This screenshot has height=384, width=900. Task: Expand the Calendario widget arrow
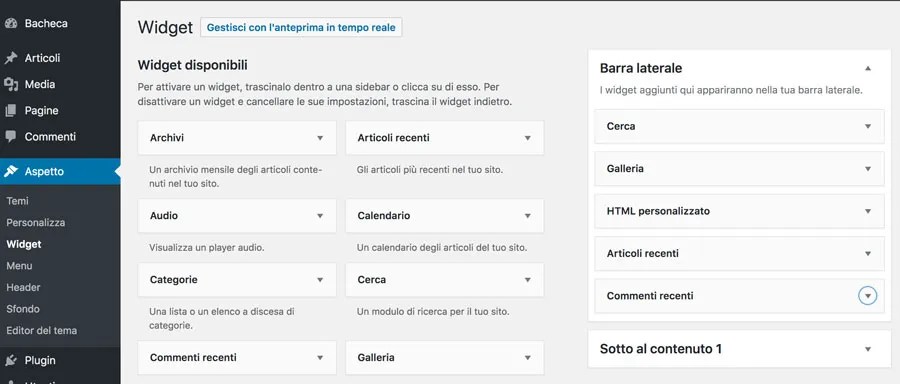[x=527, y=216]
